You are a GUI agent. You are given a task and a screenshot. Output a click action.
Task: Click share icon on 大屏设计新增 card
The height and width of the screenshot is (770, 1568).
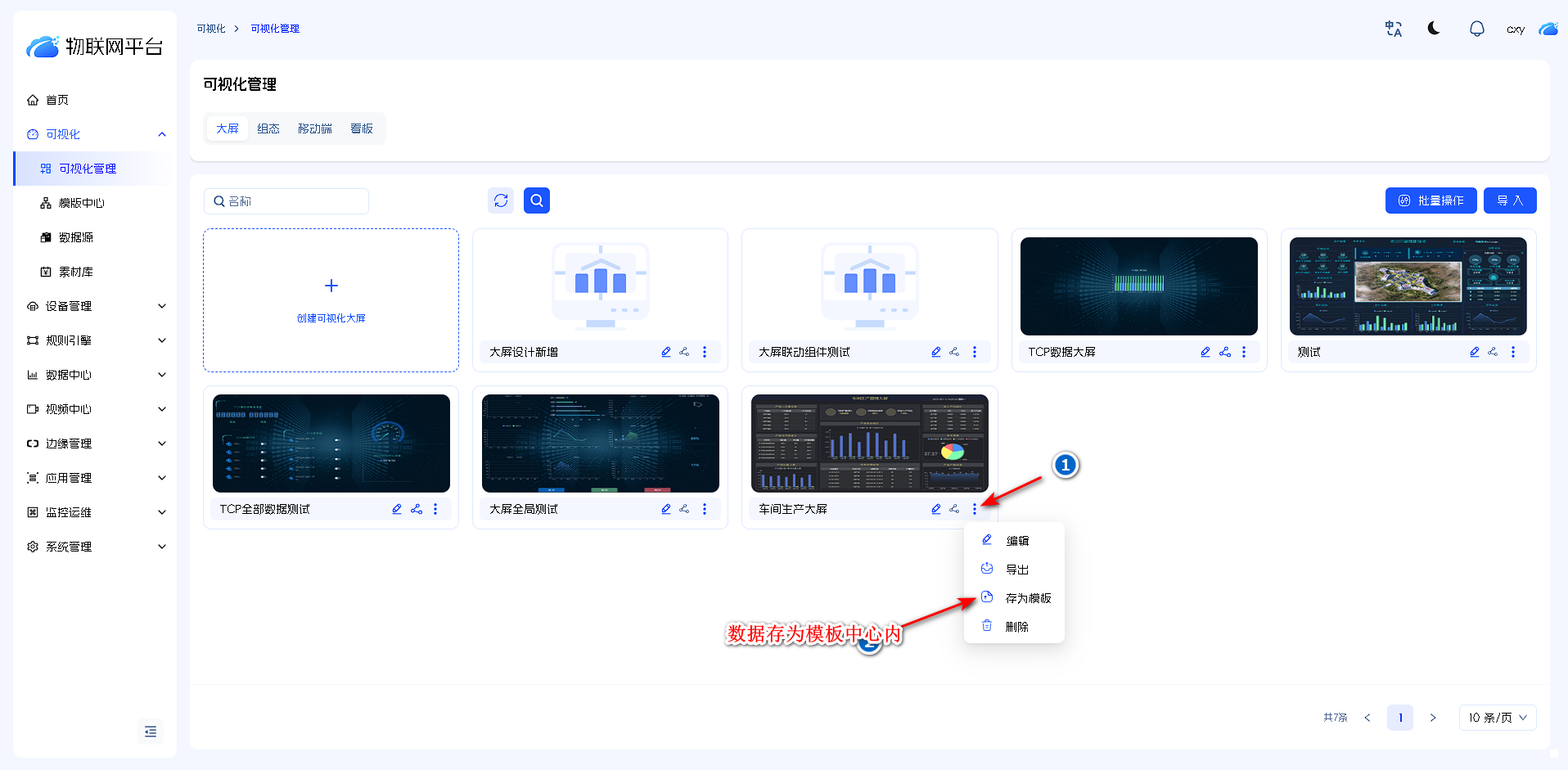684,352
